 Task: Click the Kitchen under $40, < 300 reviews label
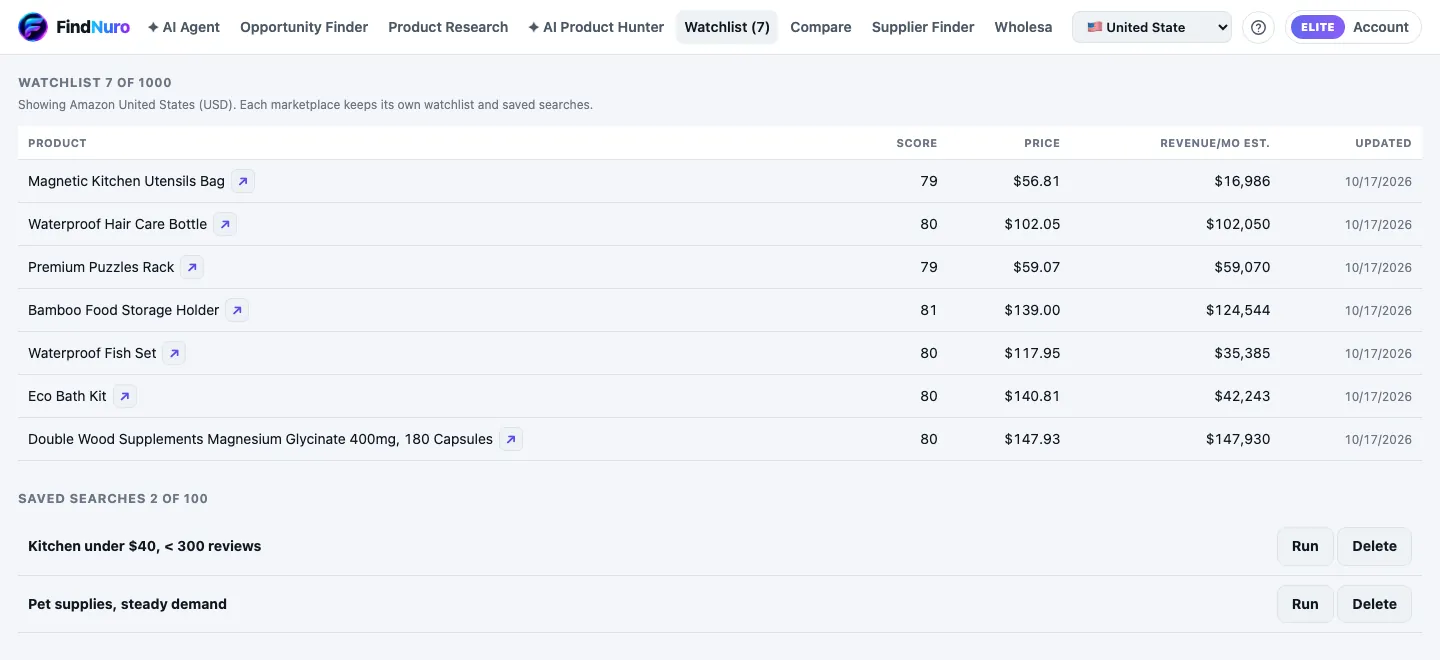click(144, 546)
